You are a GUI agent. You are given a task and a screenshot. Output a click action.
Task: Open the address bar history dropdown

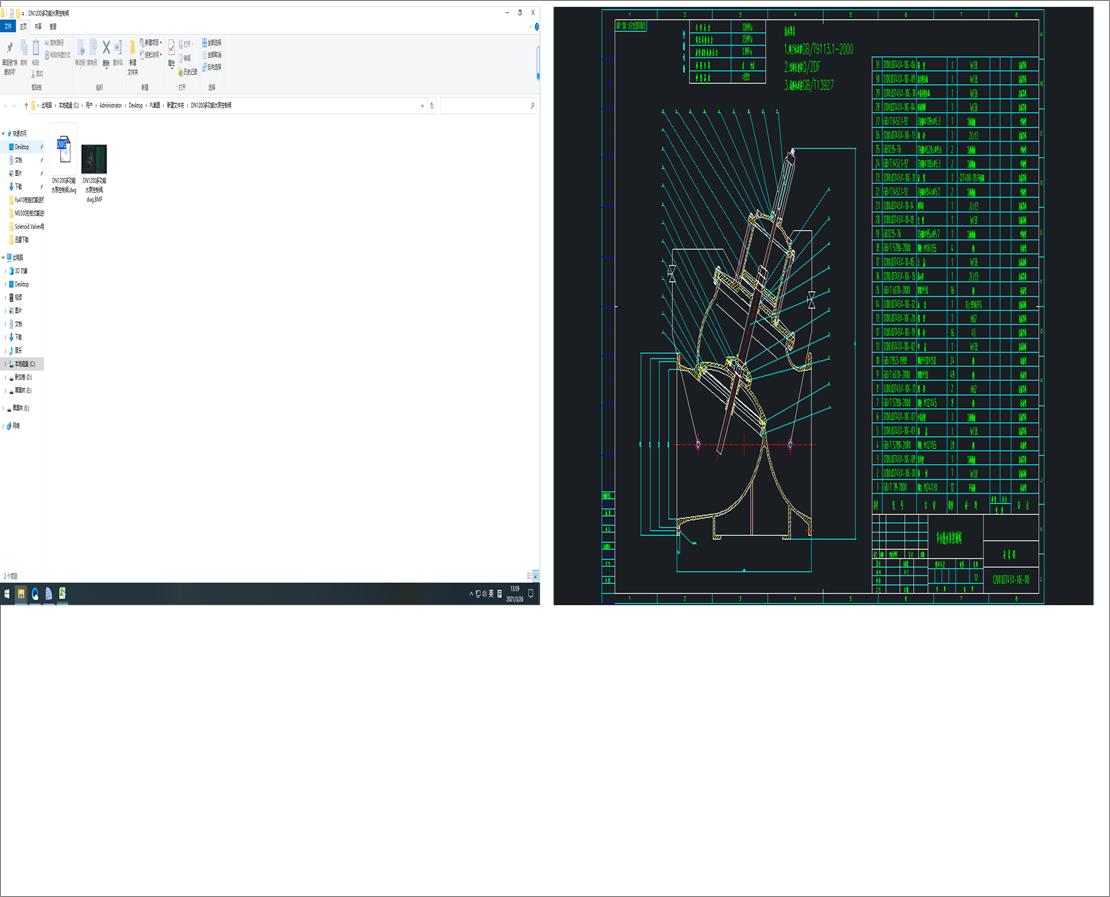click(x=422, y=106)
